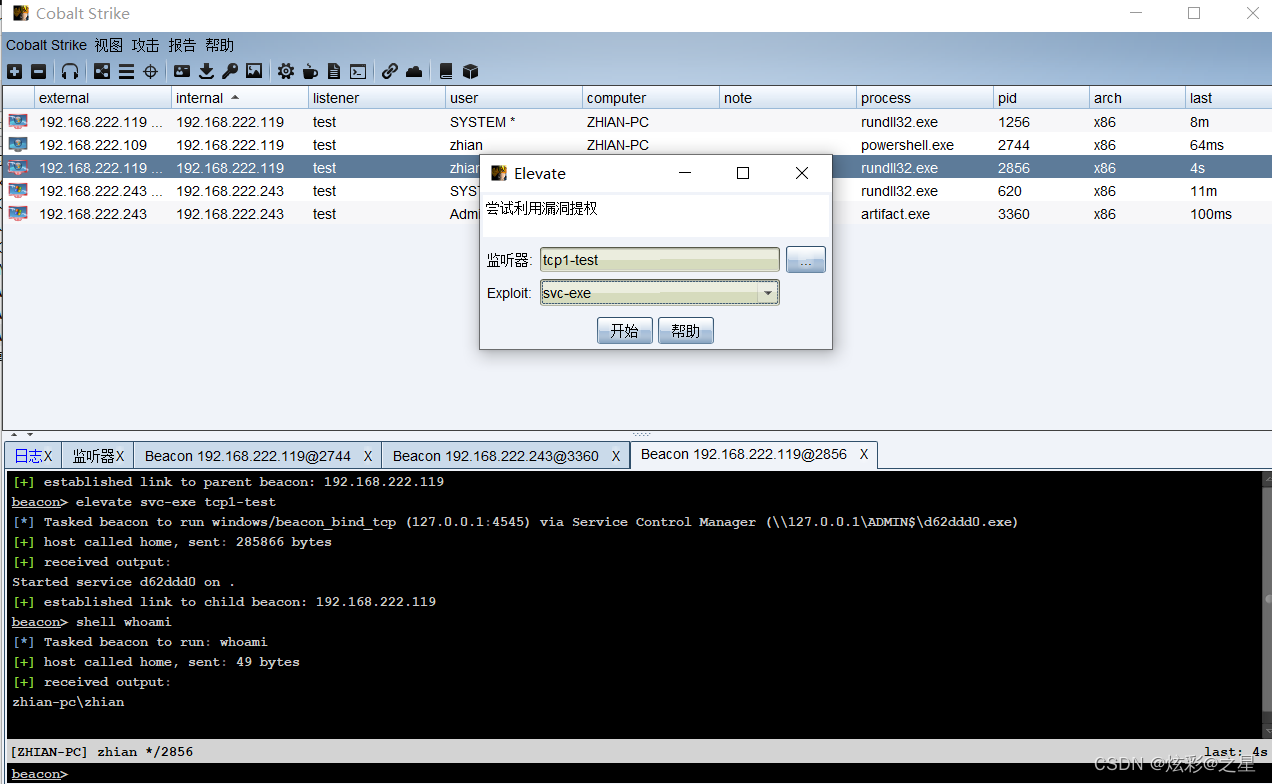
Task: Open the Cobalt Strike menu
Action: 46,45
